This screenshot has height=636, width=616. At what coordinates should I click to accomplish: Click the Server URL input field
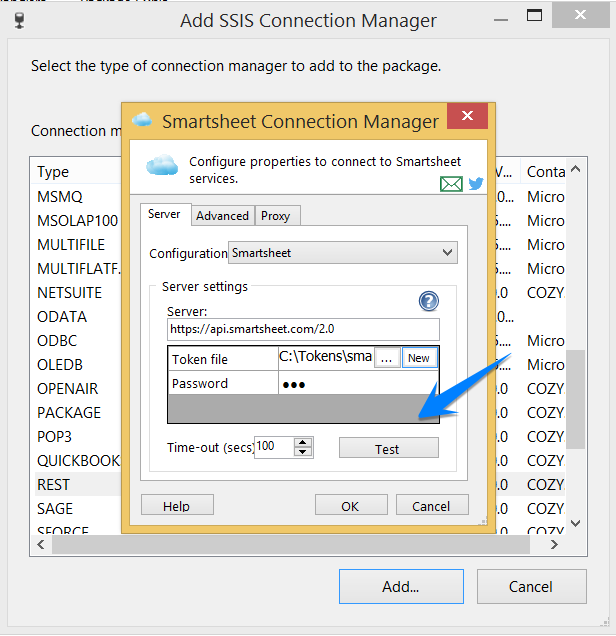[303, 329]
